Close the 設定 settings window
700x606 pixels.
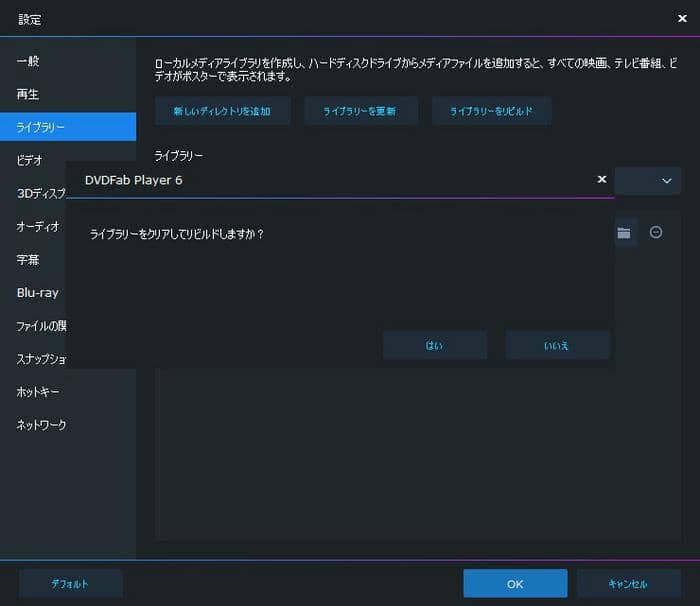pos(682,18)
